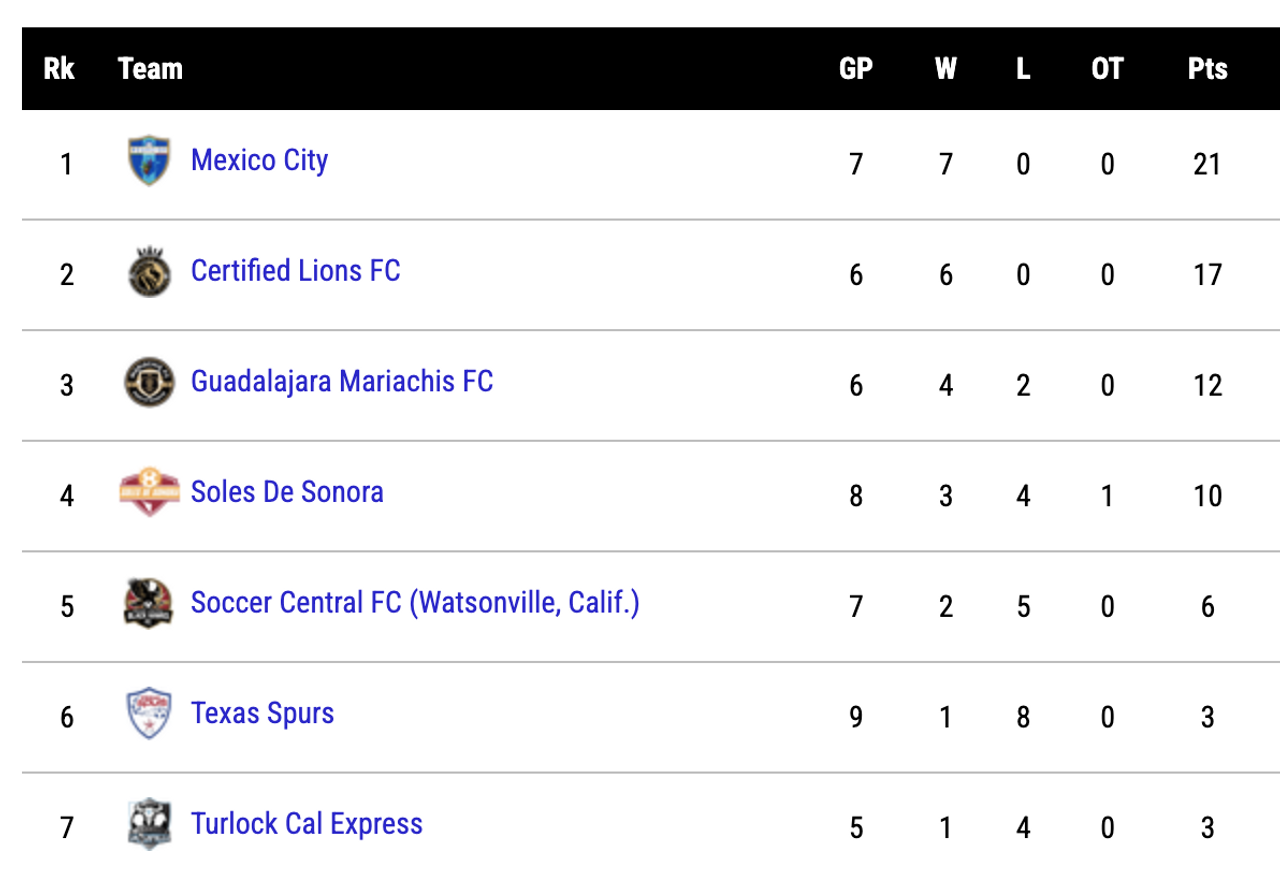Click the Mexico City team logo
This screenshot has width=1280, height=889.
(149, 161)
